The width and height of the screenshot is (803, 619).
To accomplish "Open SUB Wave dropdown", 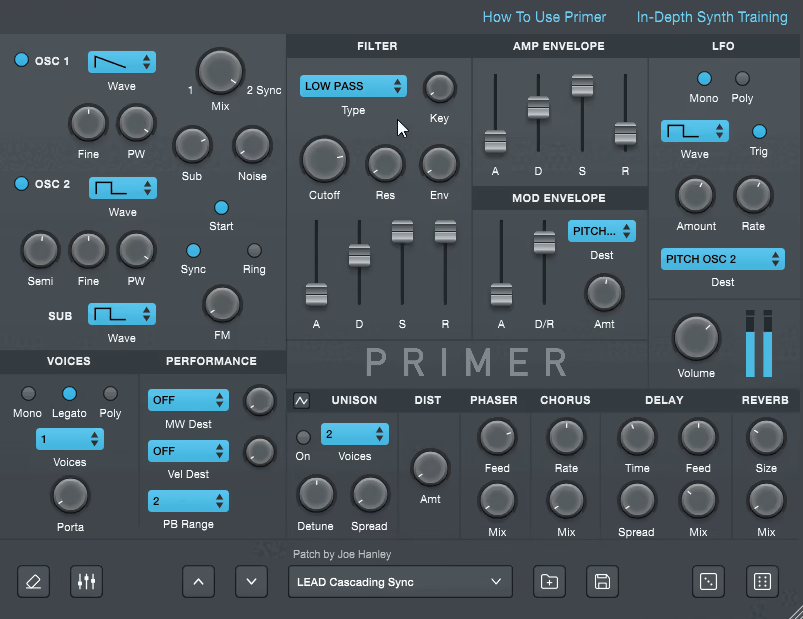I will pos(122,314).
